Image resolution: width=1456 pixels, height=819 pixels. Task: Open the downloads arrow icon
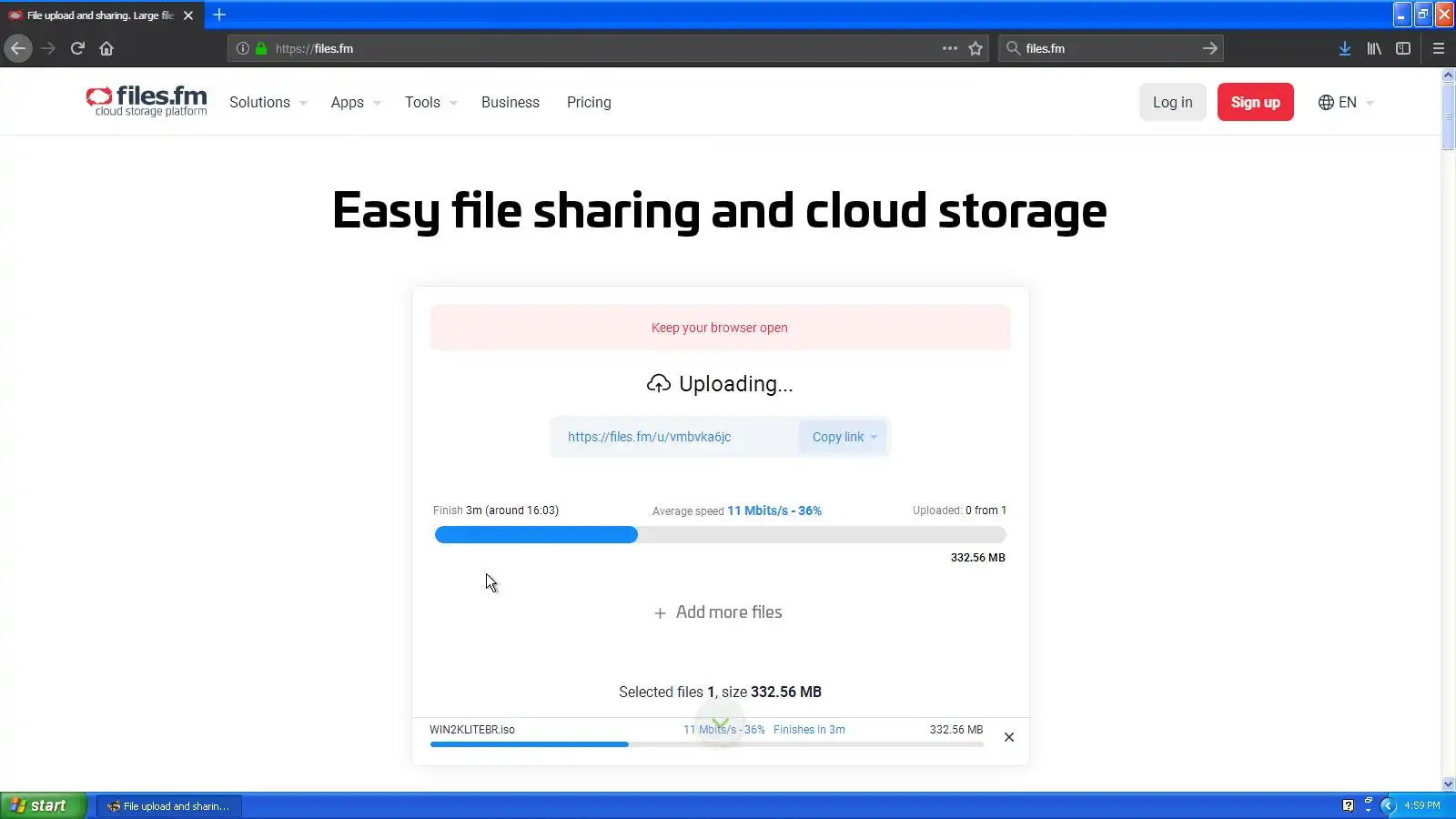1345,48
